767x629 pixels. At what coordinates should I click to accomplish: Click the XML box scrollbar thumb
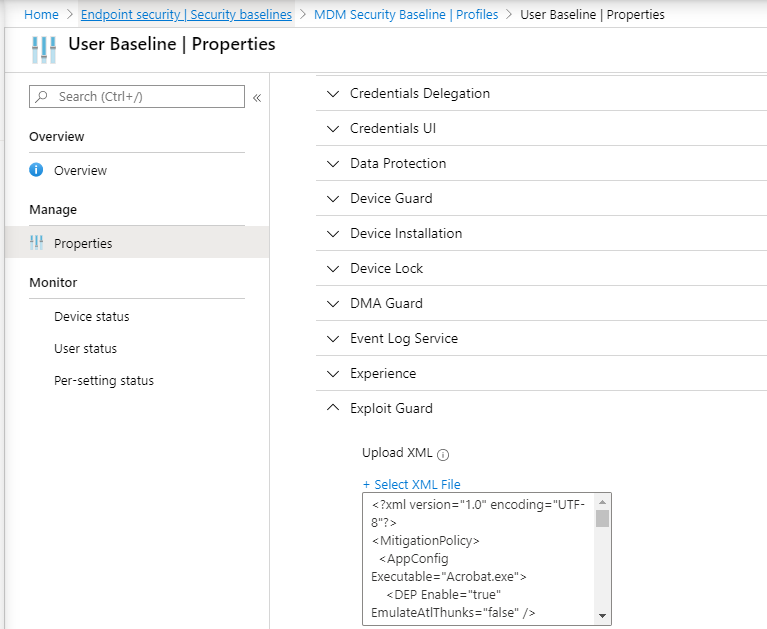[x=603, y=518]
